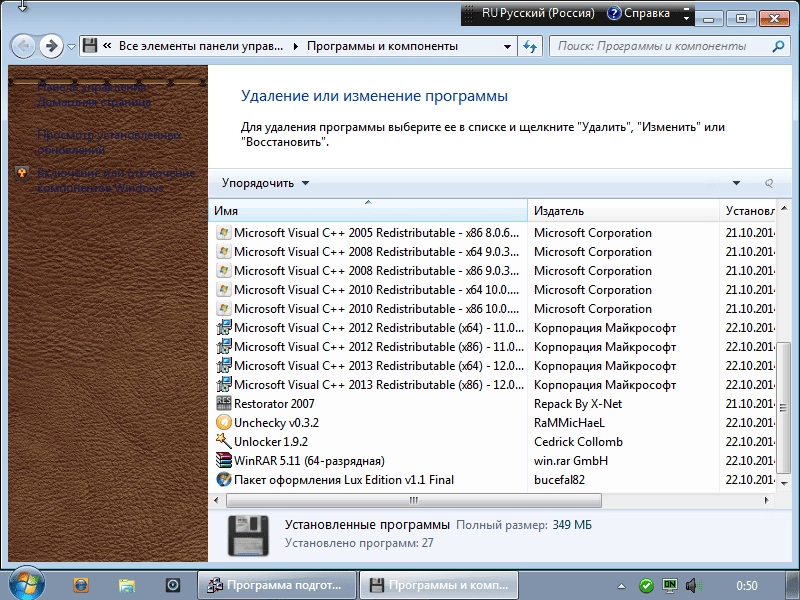Click the Unlocker 1.9.2 wand icon
The width and height of the screenshot is (800, 600).
click(x=223, y=441)
